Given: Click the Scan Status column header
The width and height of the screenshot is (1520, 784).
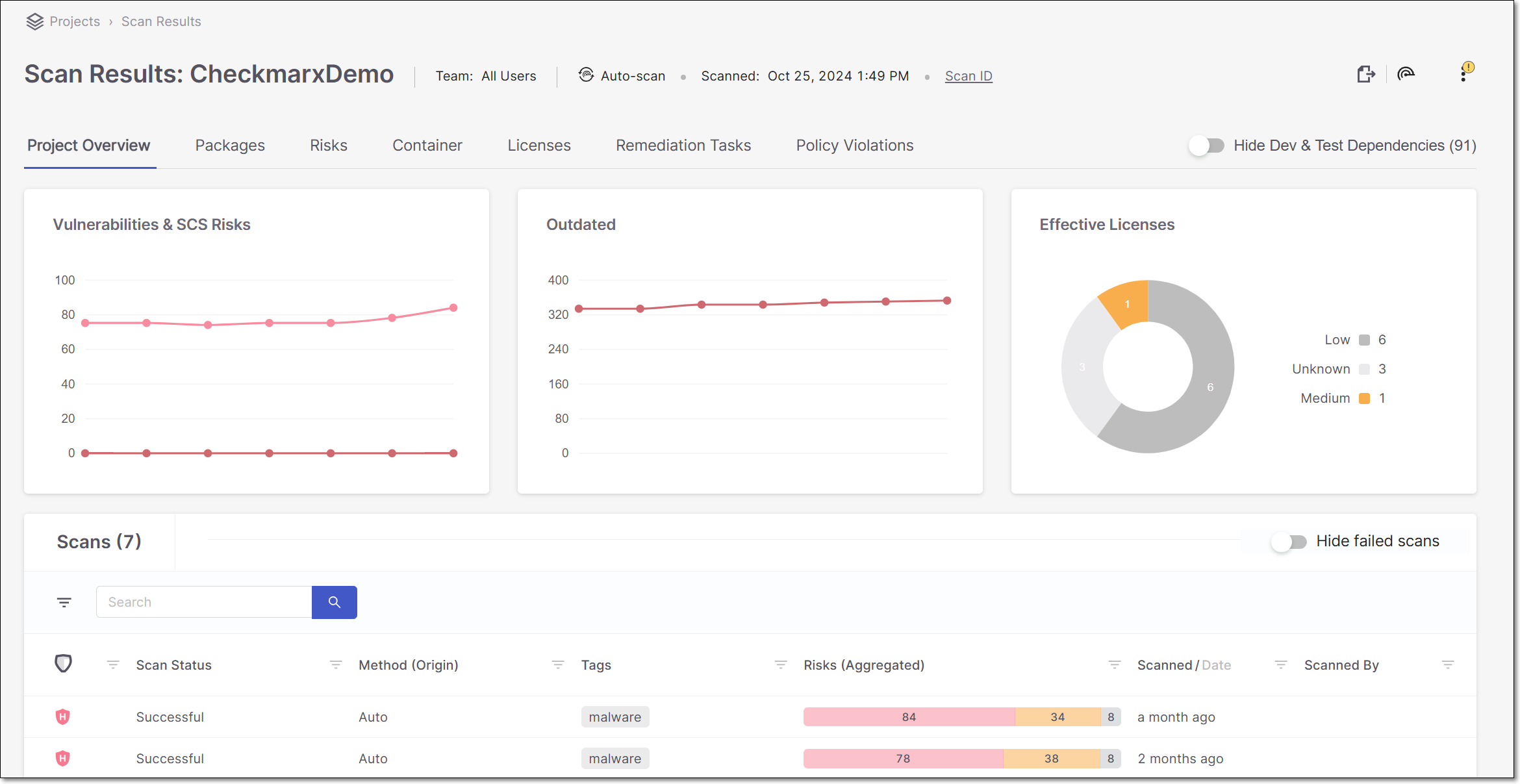Looking at the screenshot, I should [174, 665].
